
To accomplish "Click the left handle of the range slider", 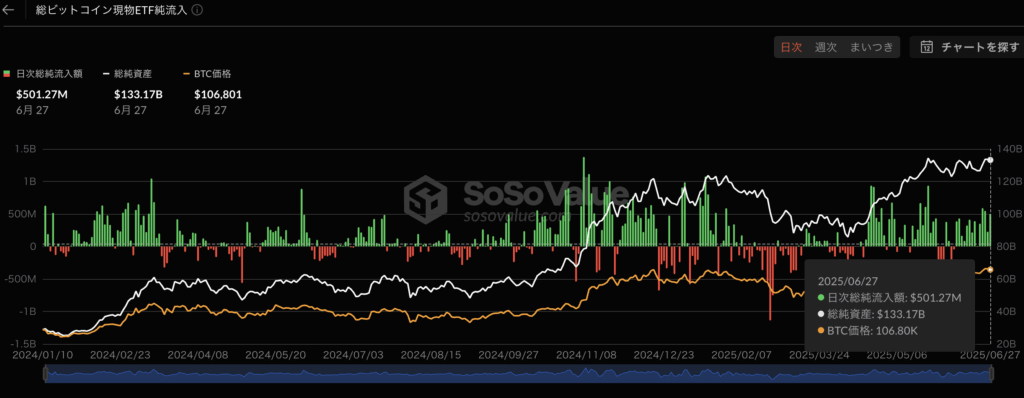I will pos(46,374).
